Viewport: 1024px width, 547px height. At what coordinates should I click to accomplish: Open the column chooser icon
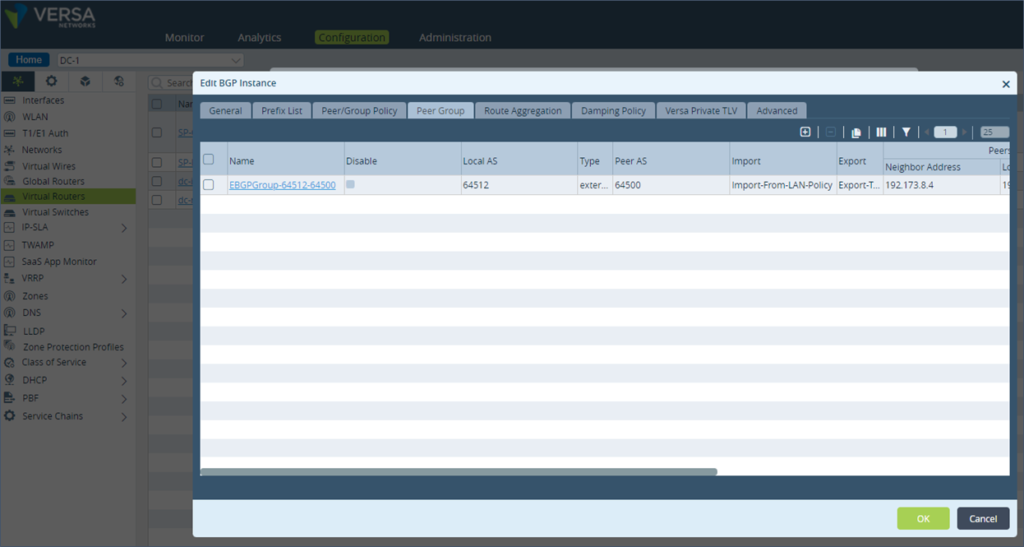click(x=881, y=132)
